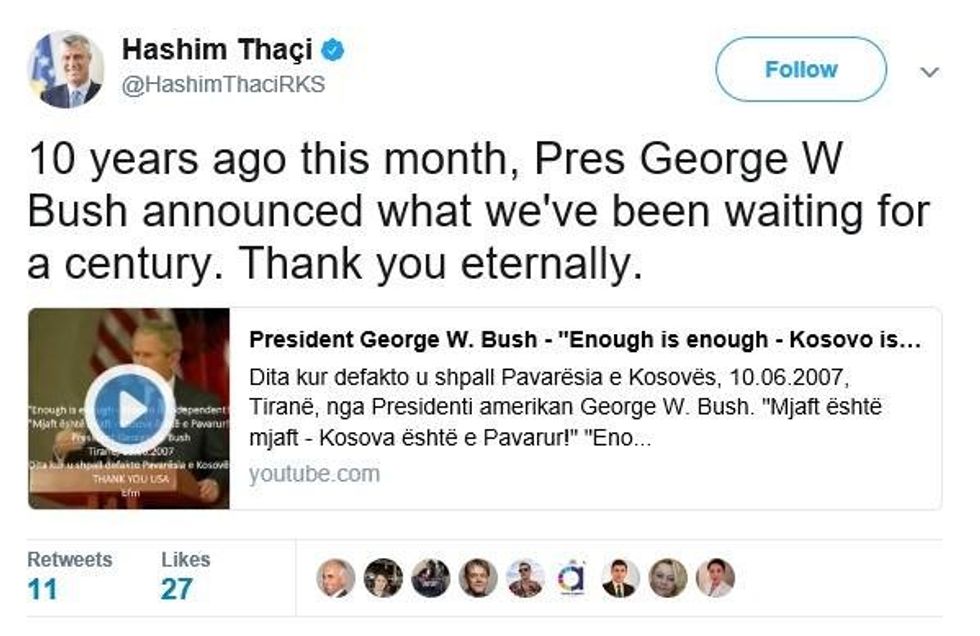Image resolution: width=980 pixels, height=636 pixels.
Task: Open the second liker avatar in the row
Action: point(383,578)
